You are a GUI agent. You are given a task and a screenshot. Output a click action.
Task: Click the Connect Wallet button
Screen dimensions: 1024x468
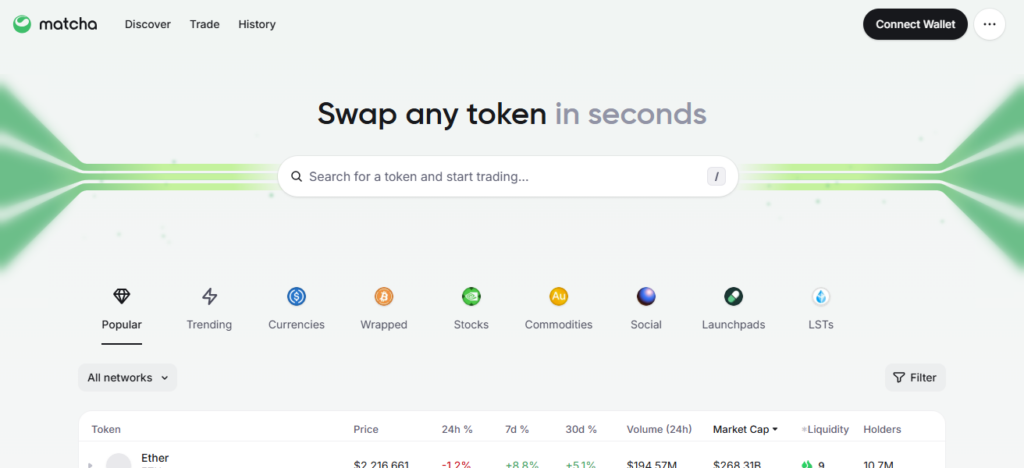click(x=915, y=24)
